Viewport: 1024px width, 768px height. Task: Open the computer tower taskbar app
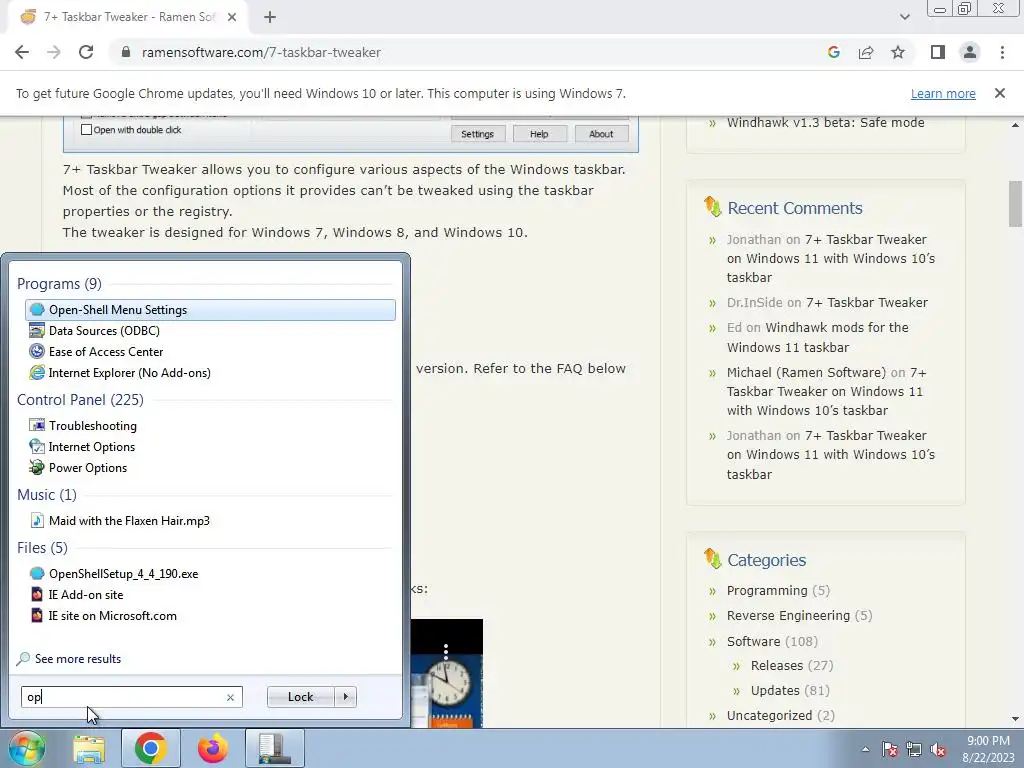pyautogui.click(x=275, y=748)
